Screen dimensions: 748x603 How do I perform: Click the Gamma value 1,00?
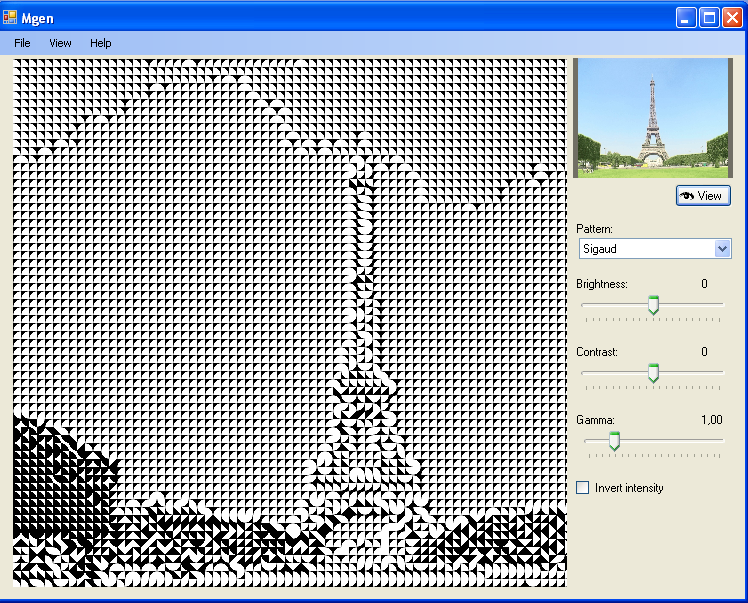[712, 420]
